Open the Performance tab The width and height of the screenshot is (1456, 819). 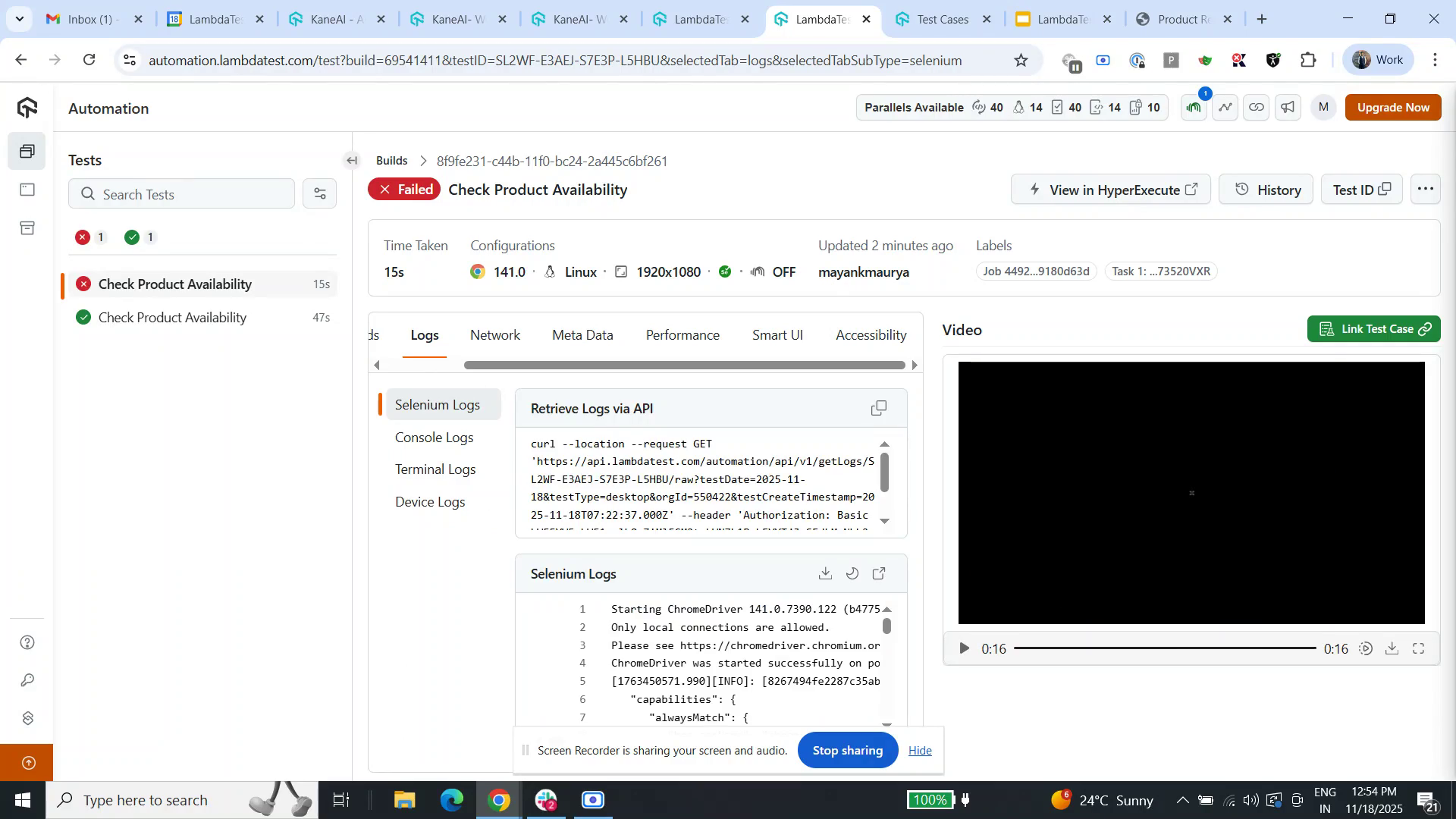click(682, 334)
